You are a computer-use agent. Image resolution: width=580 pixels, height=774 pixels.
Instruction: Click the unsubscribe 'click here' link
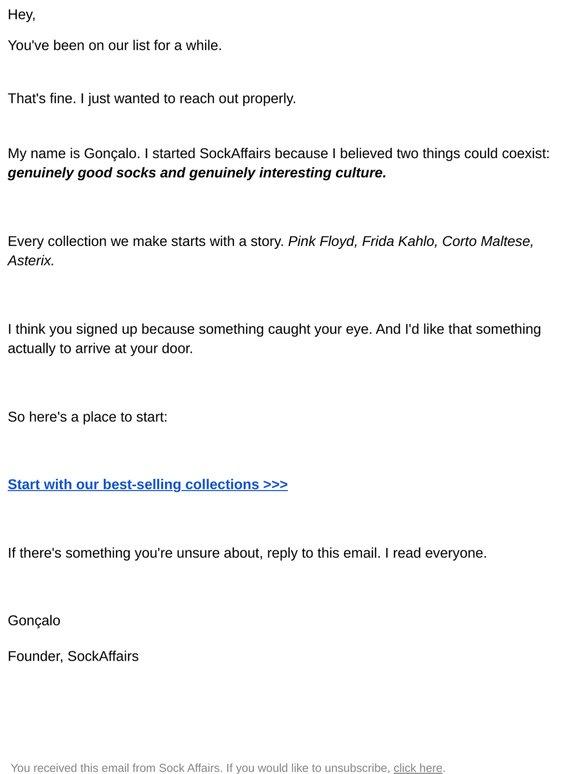click(418, 768)
